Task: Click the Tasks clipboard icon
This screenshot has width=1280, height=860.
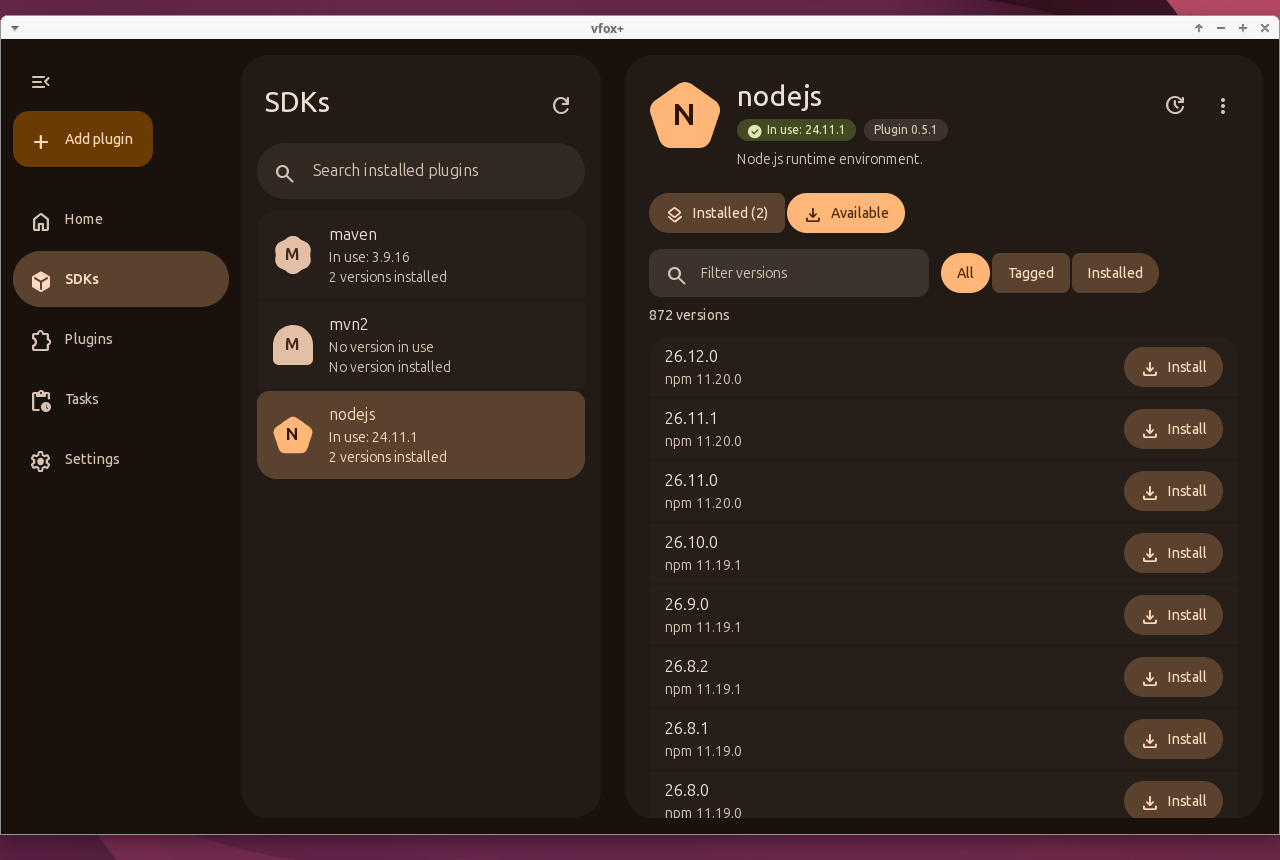Action: [x=41, y=401]
